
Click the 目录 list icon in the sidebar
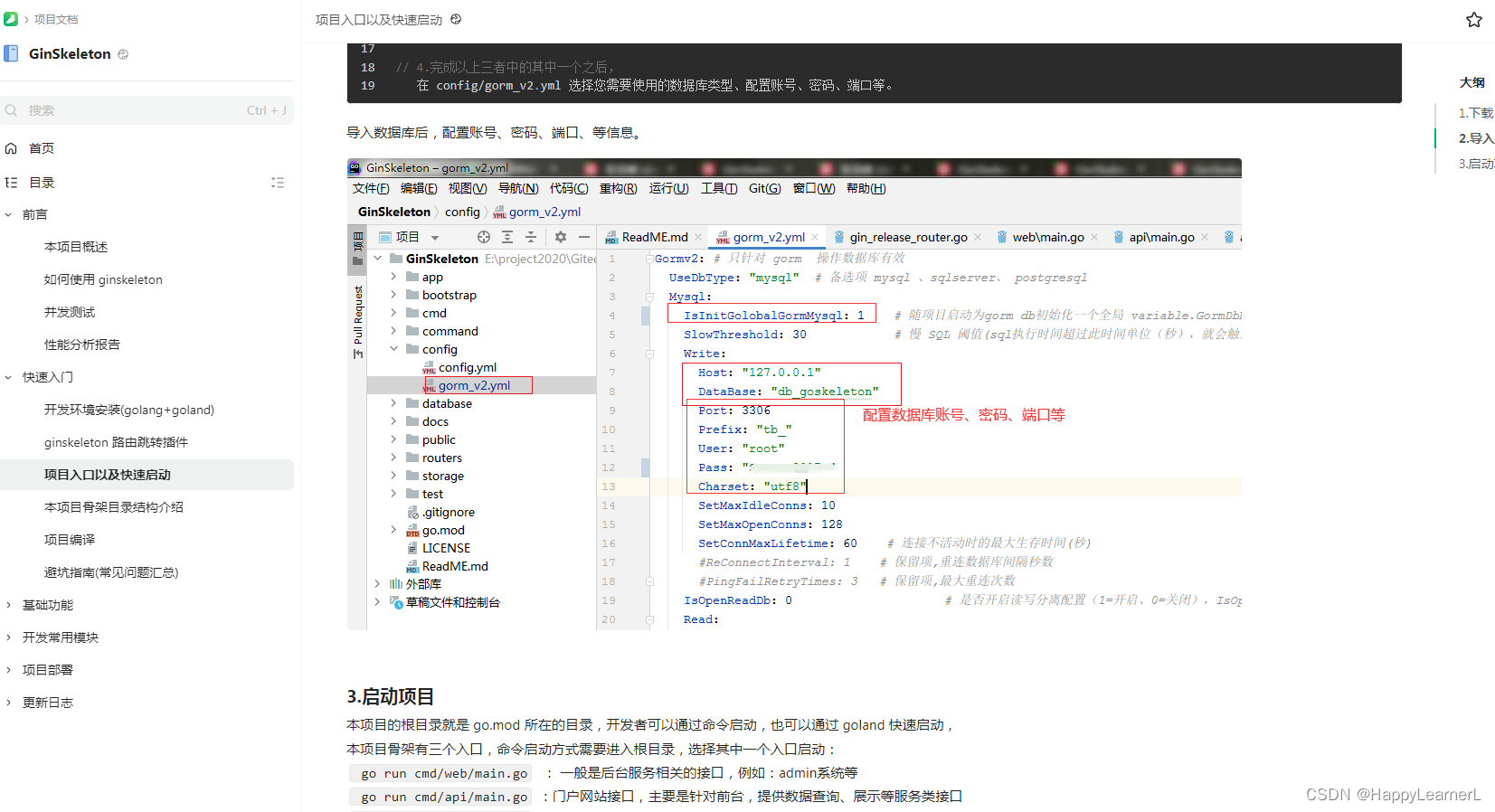click(x=11, y=183)
